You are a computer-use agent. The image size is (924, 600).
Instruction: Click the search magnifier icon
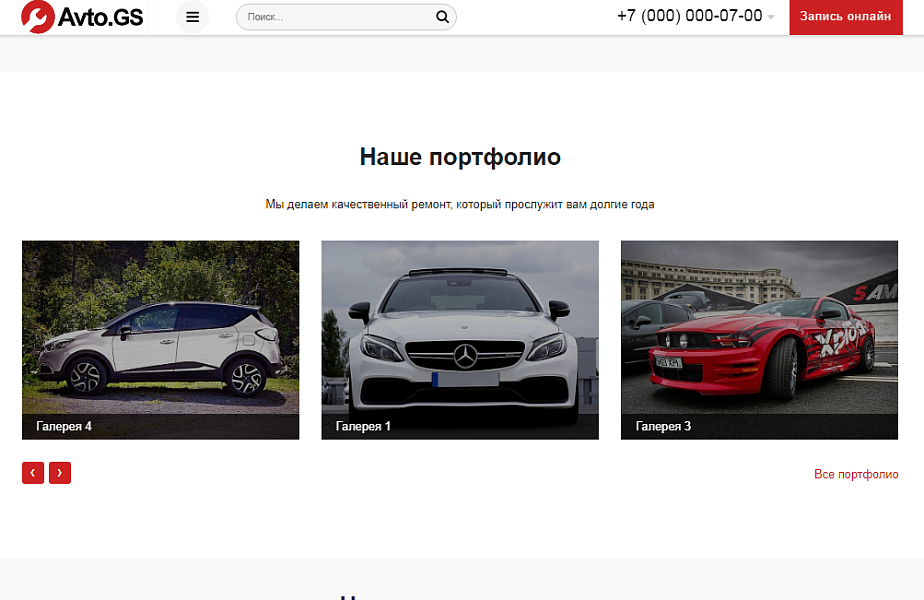pos(441,17)
